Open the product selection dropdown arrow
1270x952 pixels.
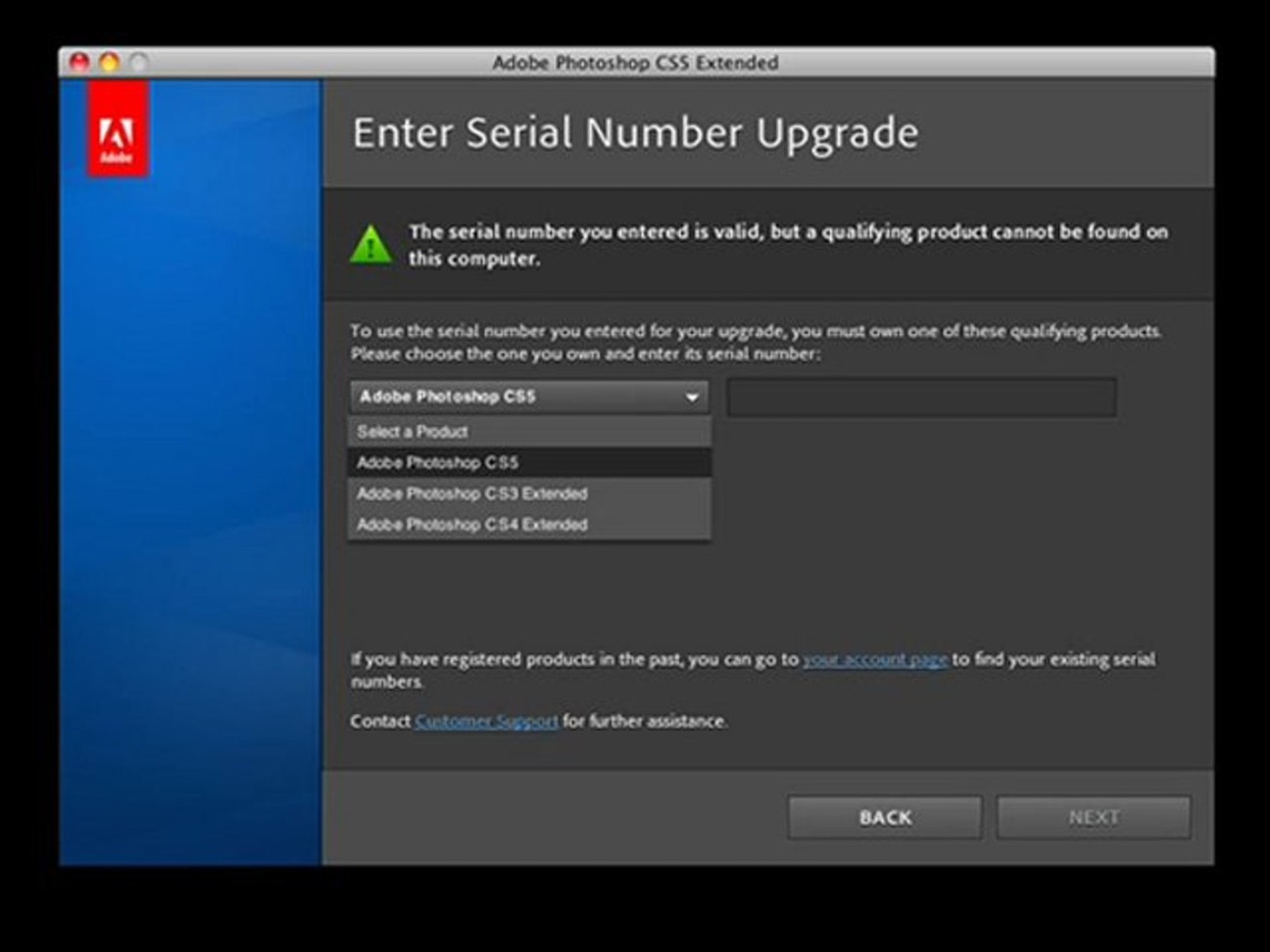692,397
